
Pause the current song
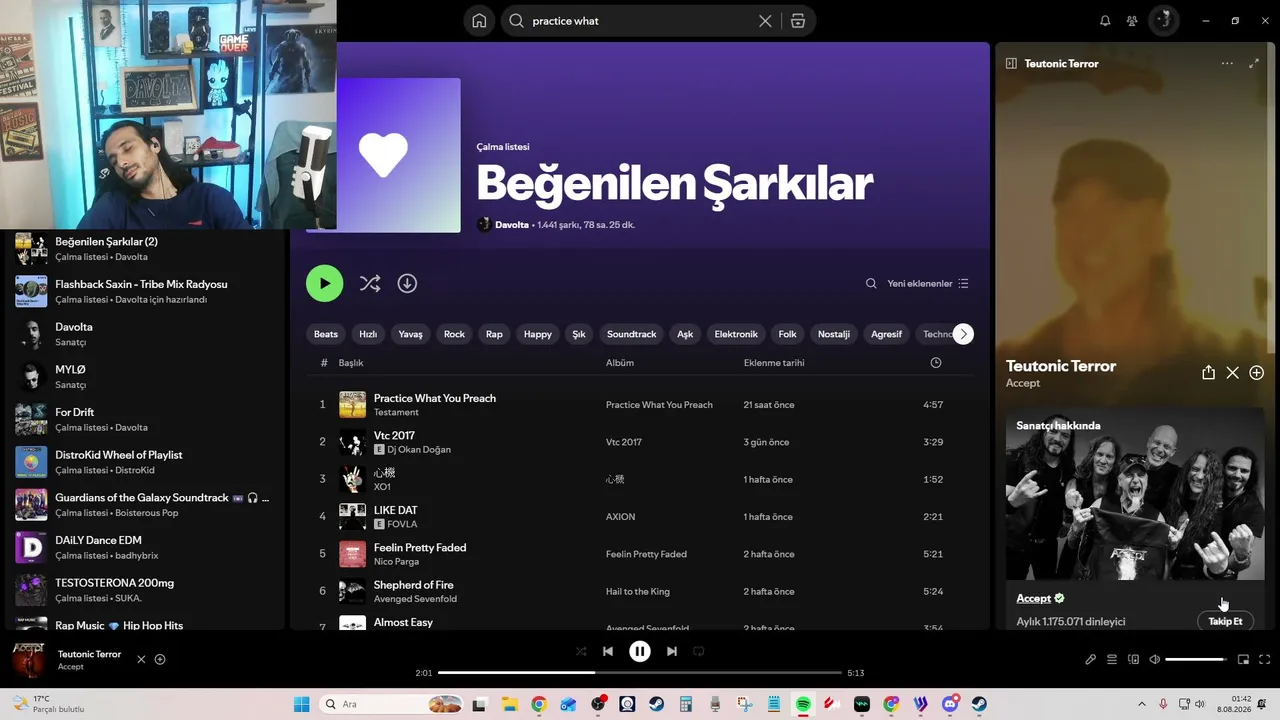click(640, 651)
